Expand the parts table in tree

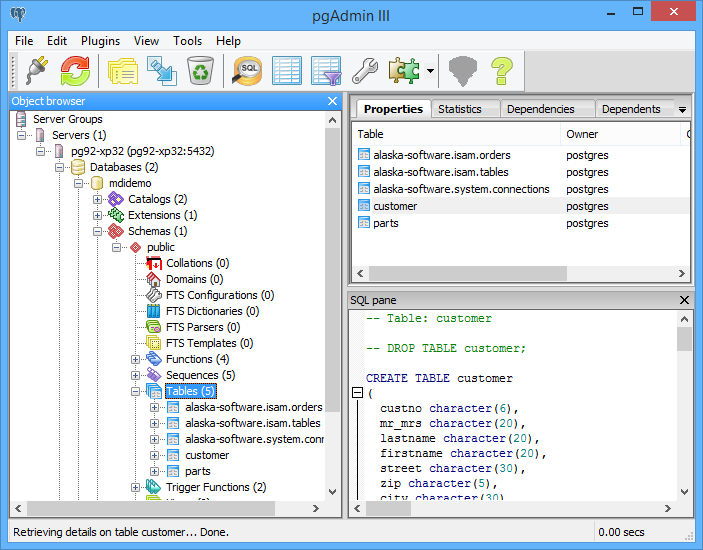point(154,472)
